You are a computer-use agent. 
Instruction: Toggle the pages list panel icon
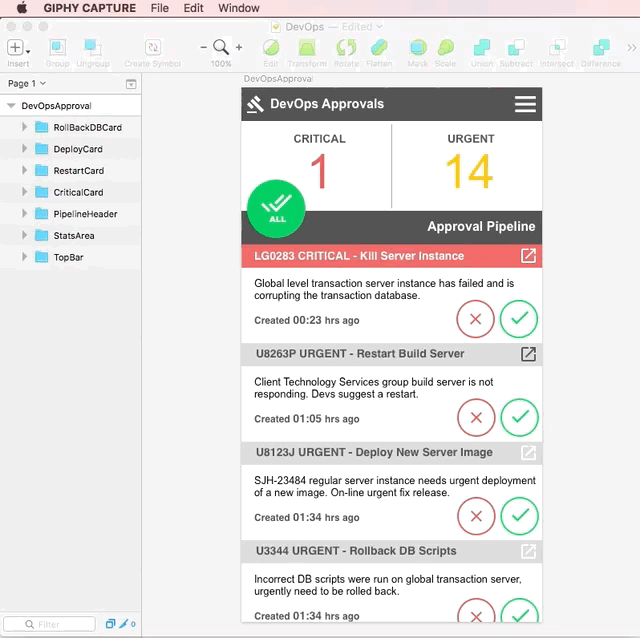pos(131,84)
